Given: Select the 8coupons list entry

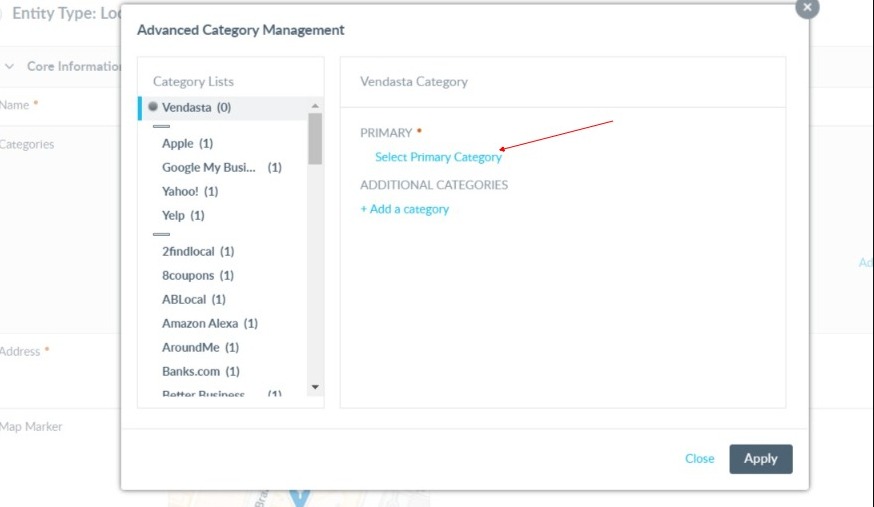Looking at the screenshot, I should click(198, 276).
